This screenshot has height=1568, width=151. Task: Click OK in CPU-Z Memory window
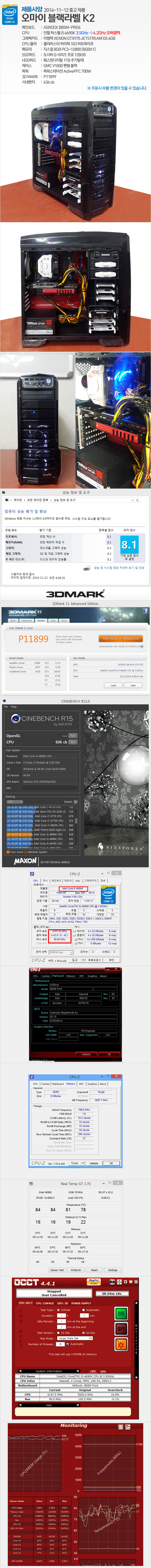111,1163
